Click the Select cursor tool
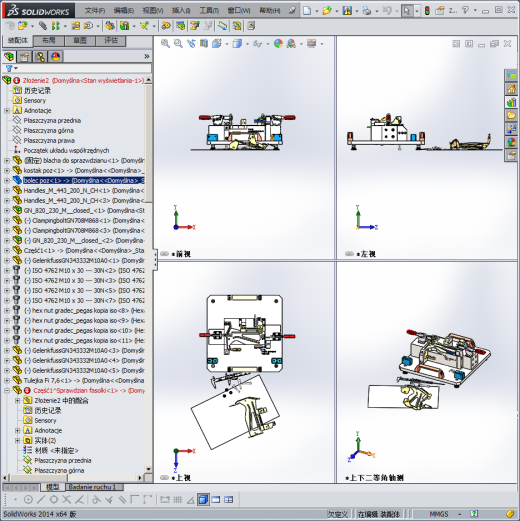 407,11
